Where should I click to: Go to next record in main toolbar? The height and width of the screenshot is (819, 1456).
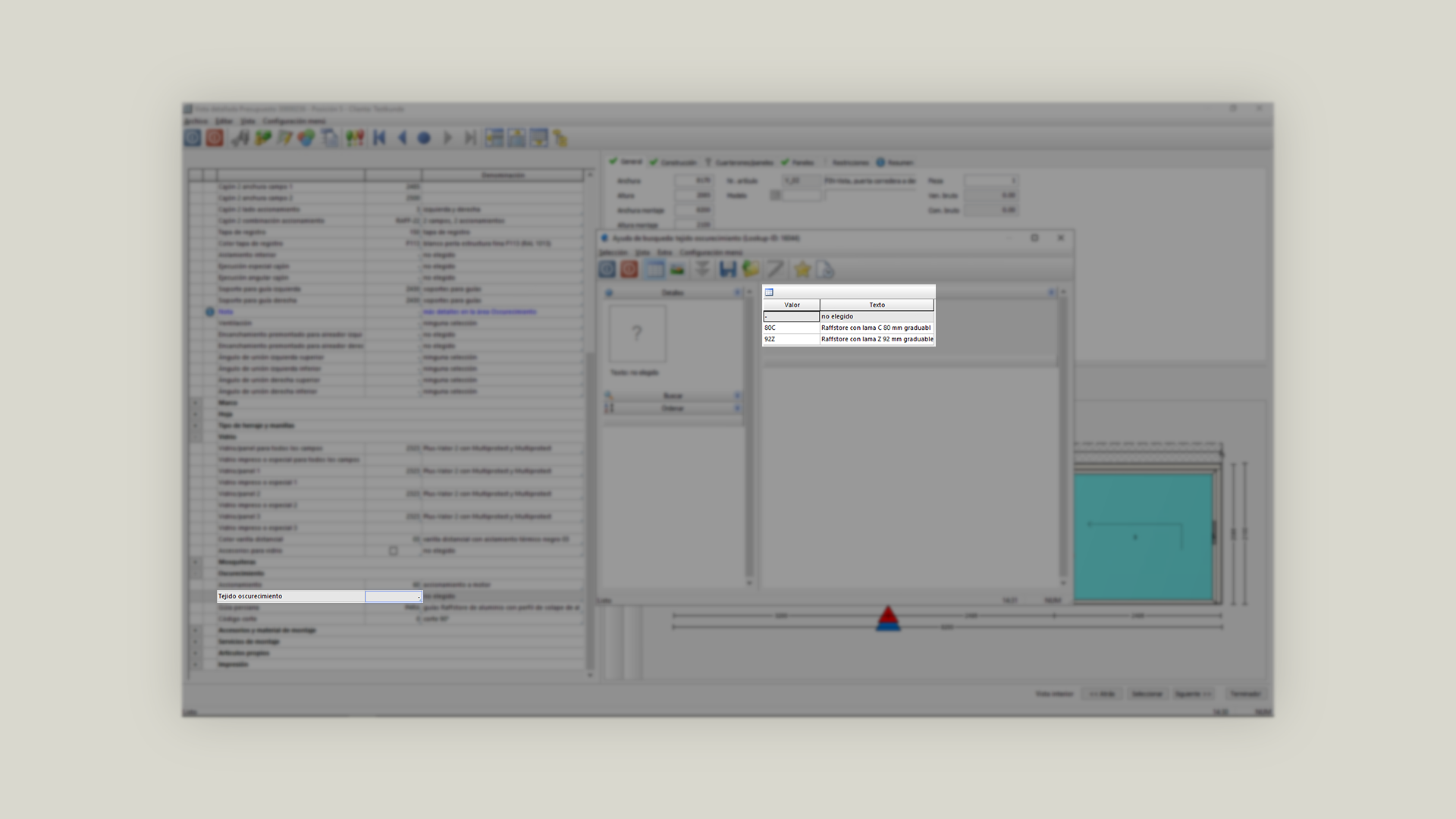pos(447,138)
